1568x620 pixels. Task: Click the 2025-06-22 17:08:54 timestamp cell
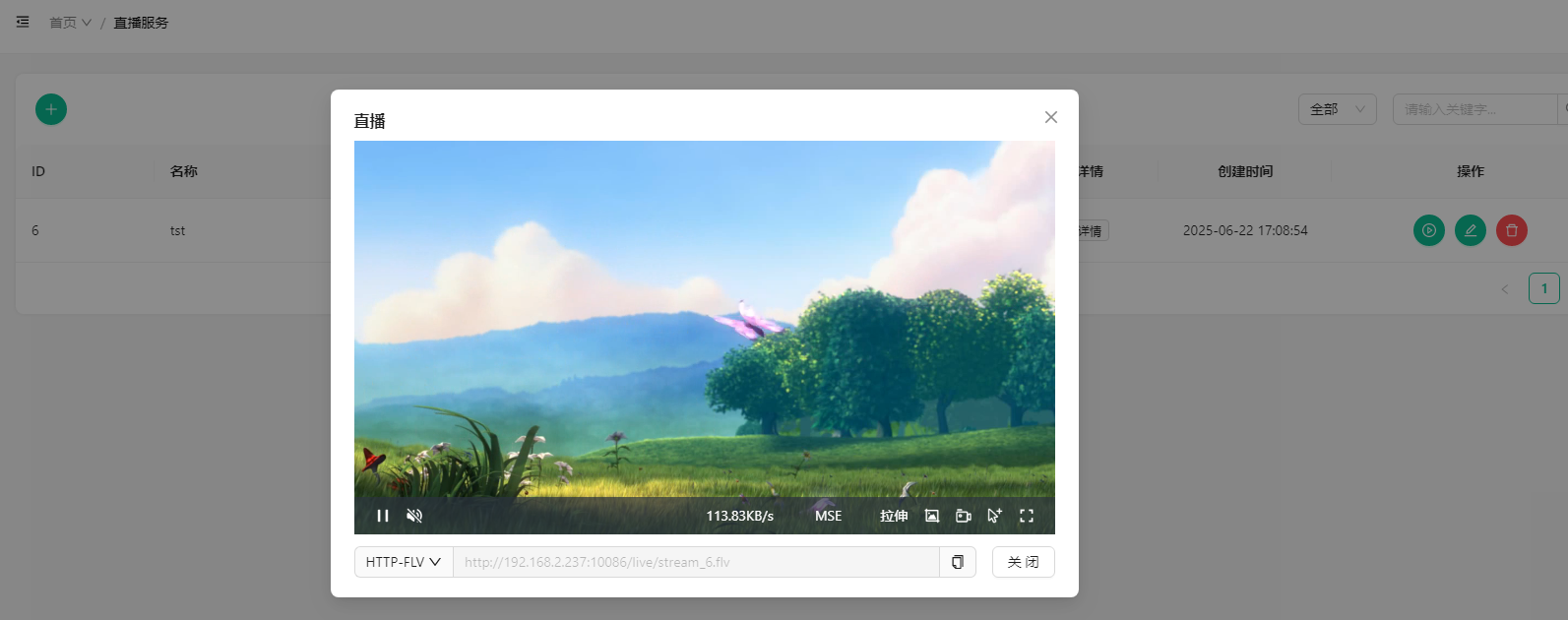coord(1245,230)
